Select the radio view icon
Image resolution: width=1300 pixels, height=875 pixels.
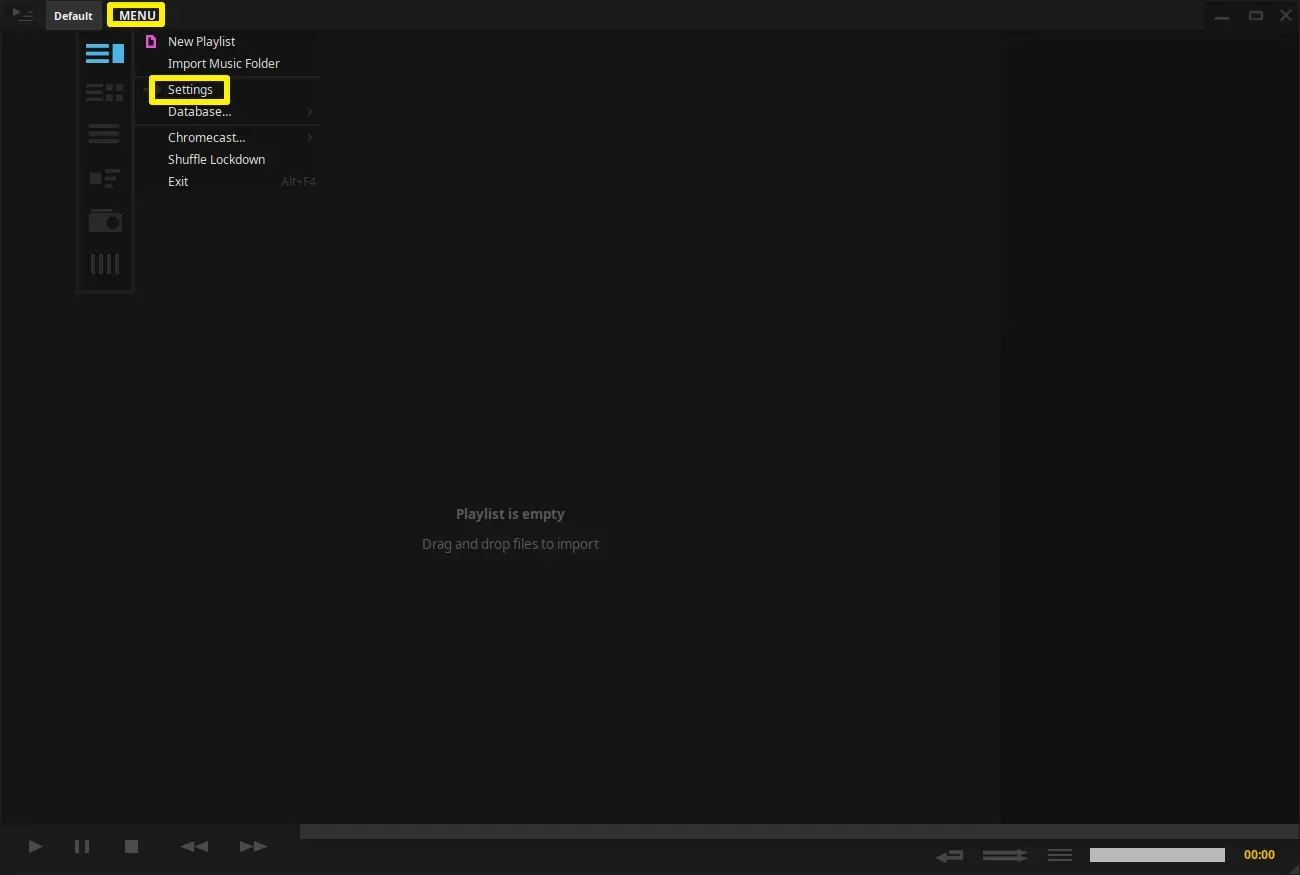pyautogui.click(x=105, y=220)
